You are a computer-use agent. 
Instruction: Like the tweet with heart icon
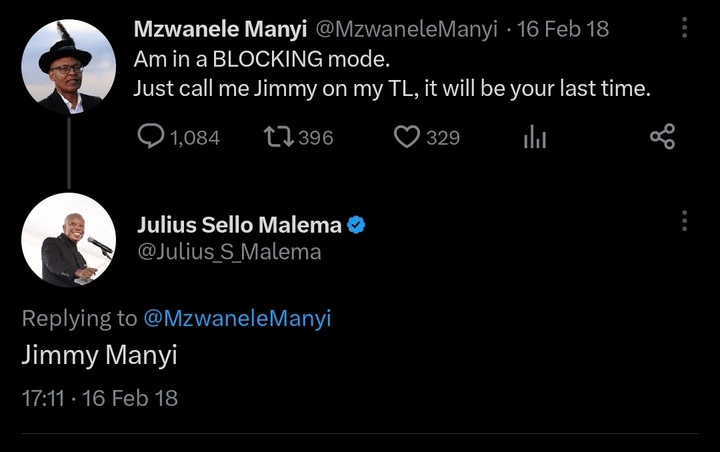[405, 137]
